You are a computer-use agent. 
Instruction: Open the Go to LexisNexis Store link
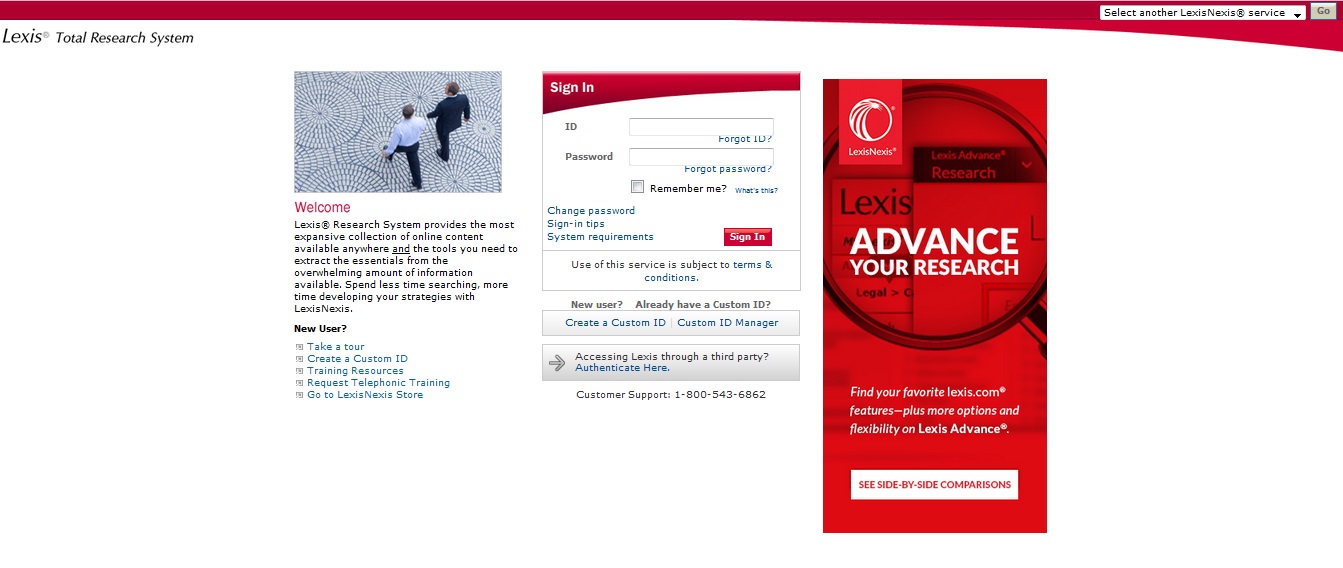365,395
